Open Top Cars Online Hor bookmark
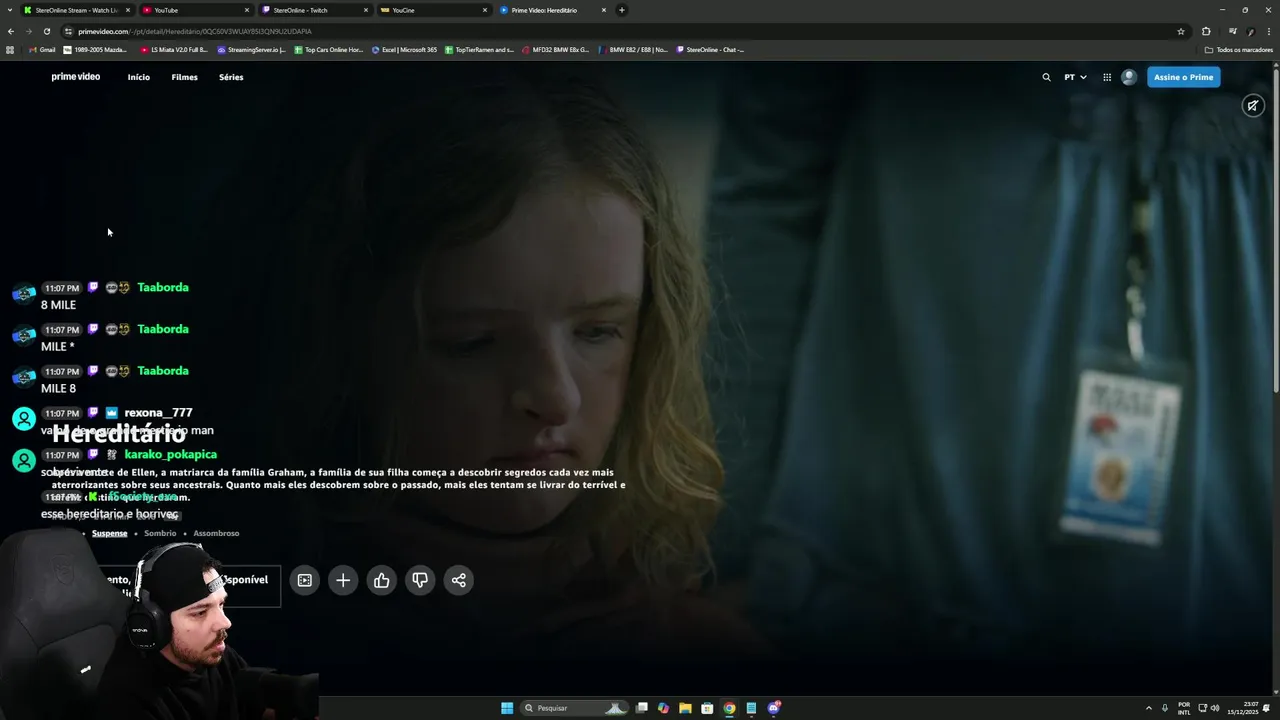Screen dimensions: 1280x720 tap(329, 49)
